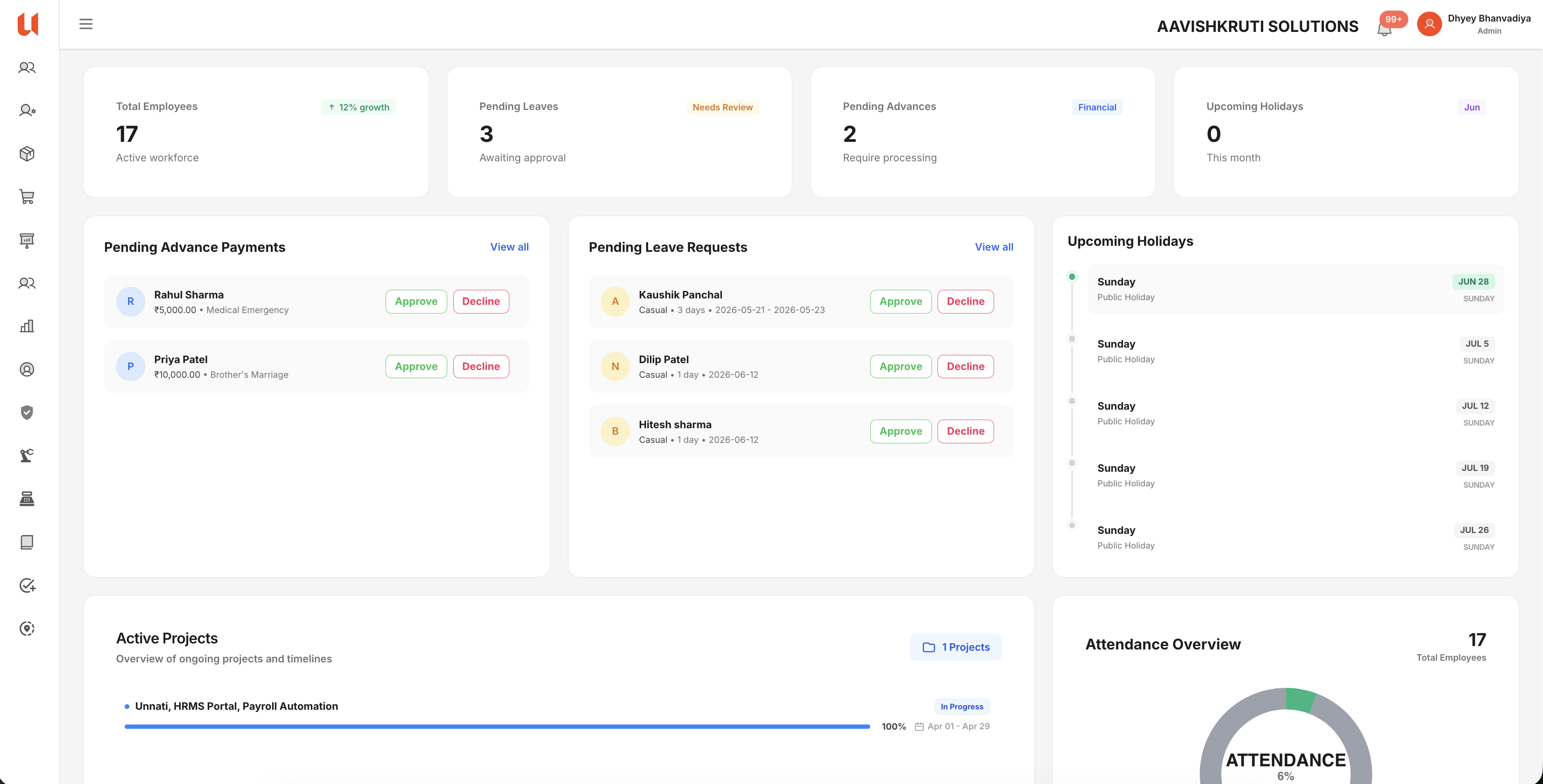Screen dimensions: 1543x784
Task: Click the Jun badge on Upcoming Holidays
Action: [1472, 107]
